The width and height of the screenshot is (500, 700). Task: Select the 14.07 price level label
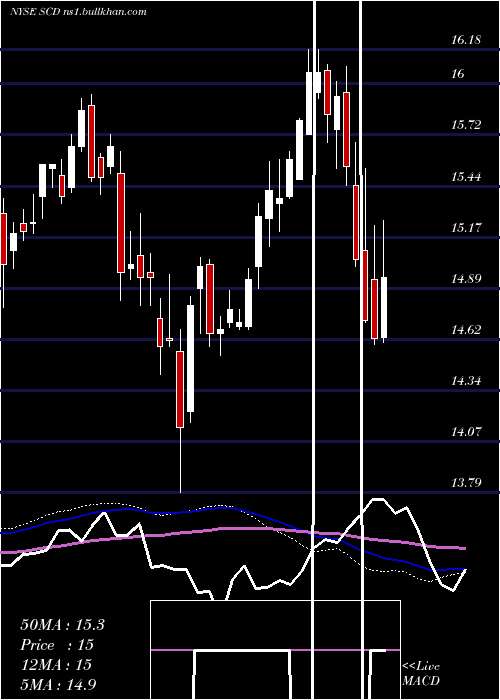pos(466,432)
